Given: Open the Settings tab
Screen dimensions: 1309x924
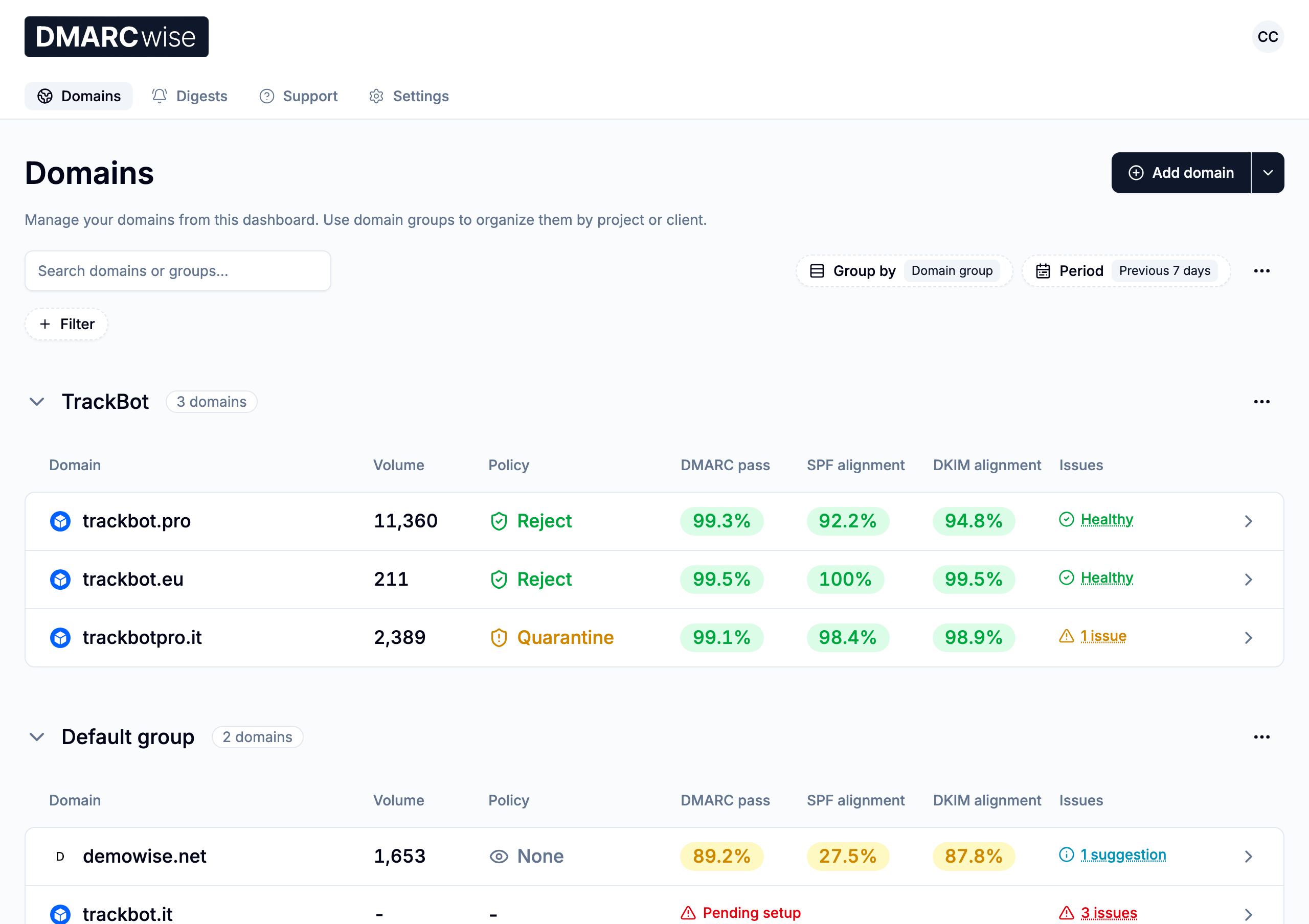Looking at the screenshot, I should (409, 96).
